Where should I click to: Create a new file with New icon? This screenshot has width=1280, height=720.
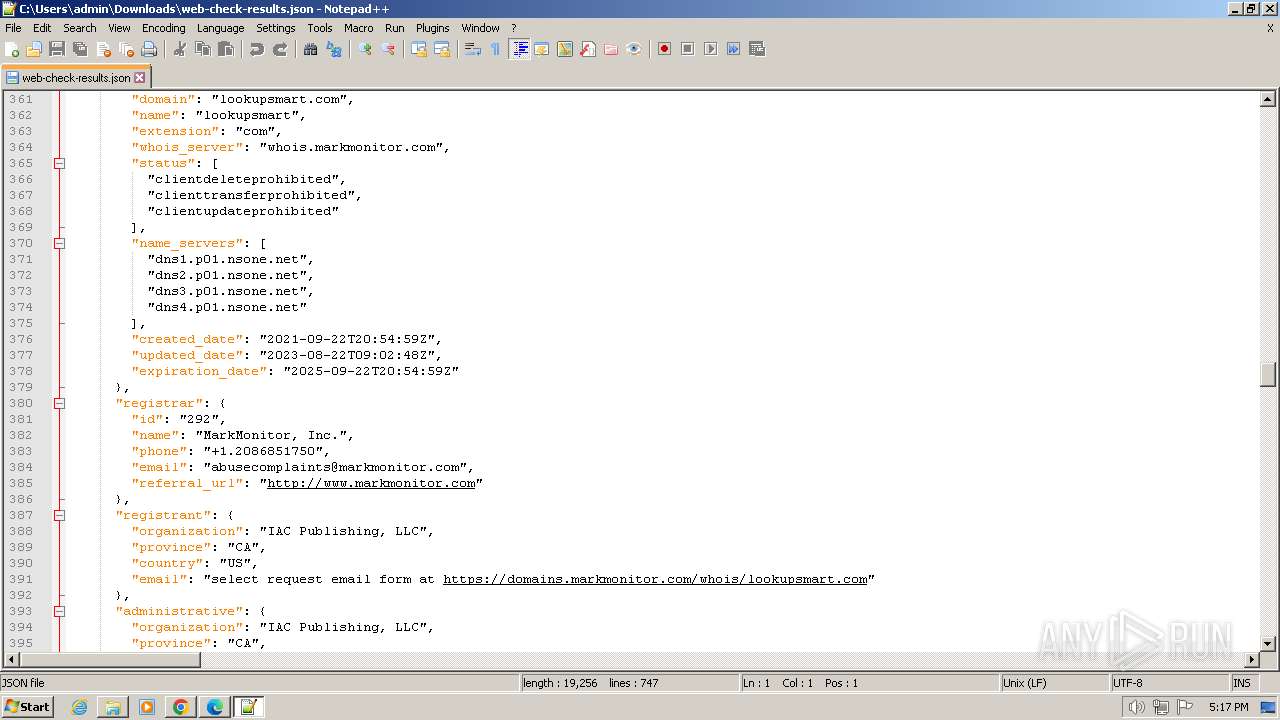(13, 49)
